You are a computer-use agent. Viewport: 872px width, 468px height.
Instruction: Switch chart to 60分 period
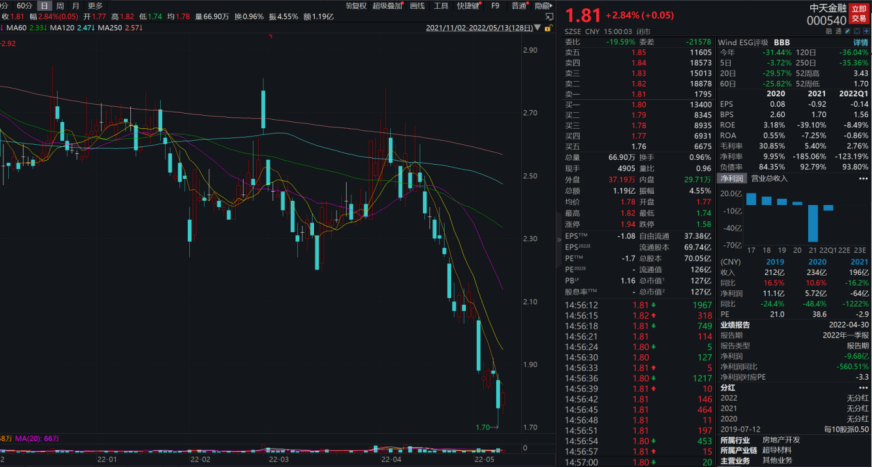click(24, 6)
